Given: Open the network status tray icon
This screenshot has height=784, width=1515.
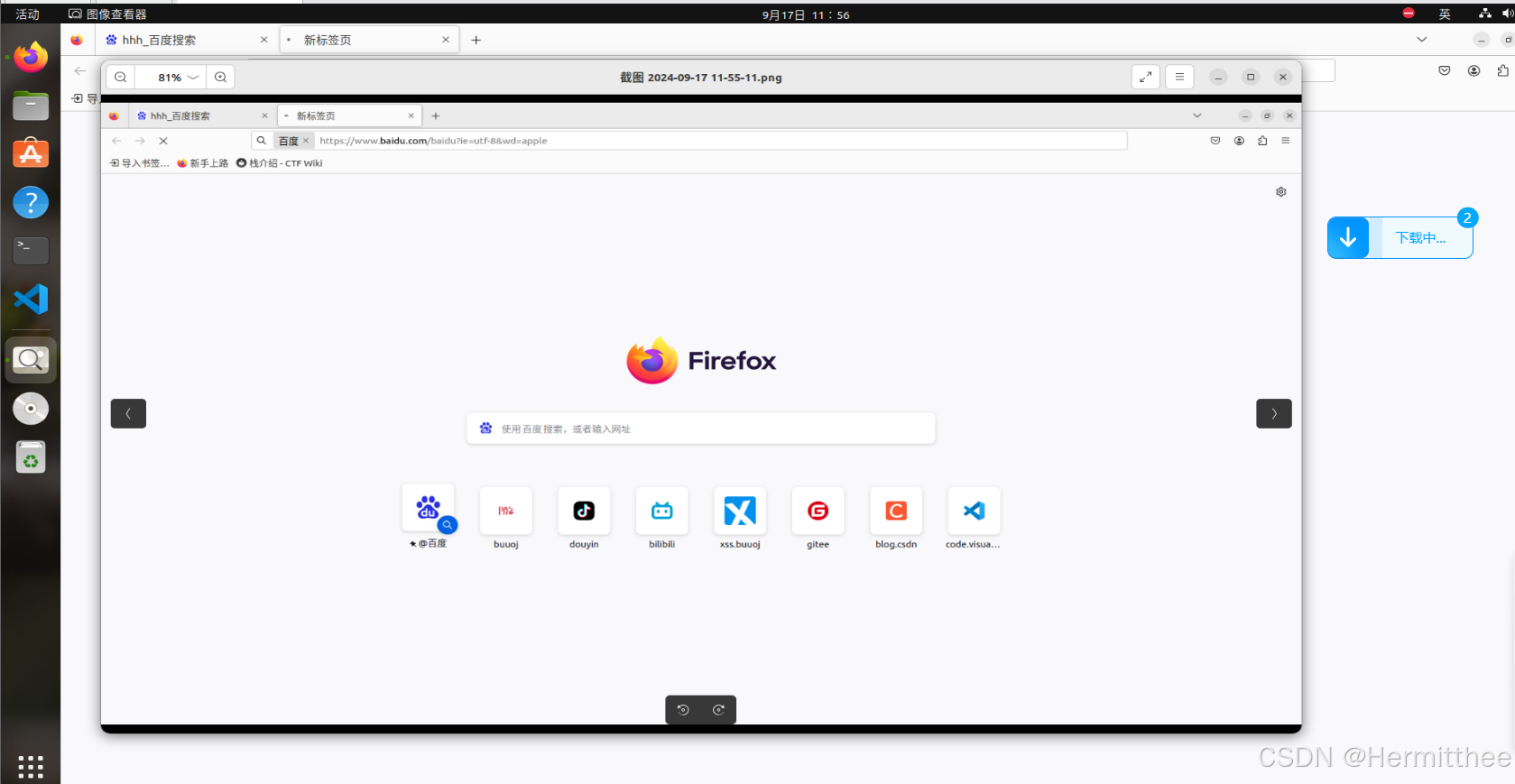Looking at the screenshot, I should click(x=1485, y=13).
